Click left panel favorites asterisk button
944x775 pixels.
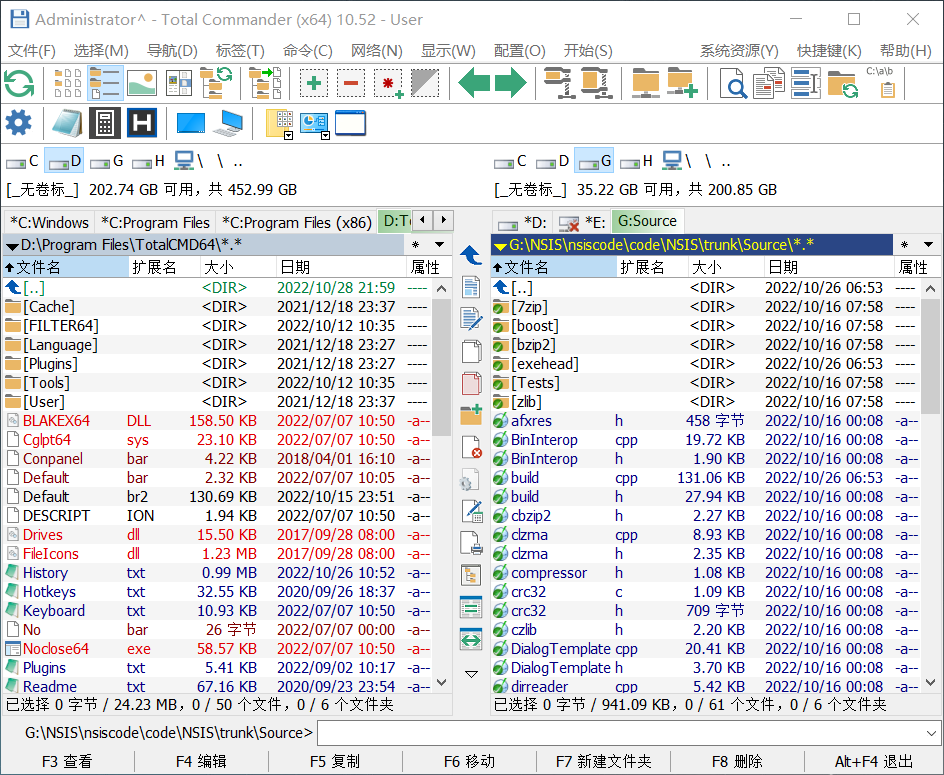pos(416,245)
